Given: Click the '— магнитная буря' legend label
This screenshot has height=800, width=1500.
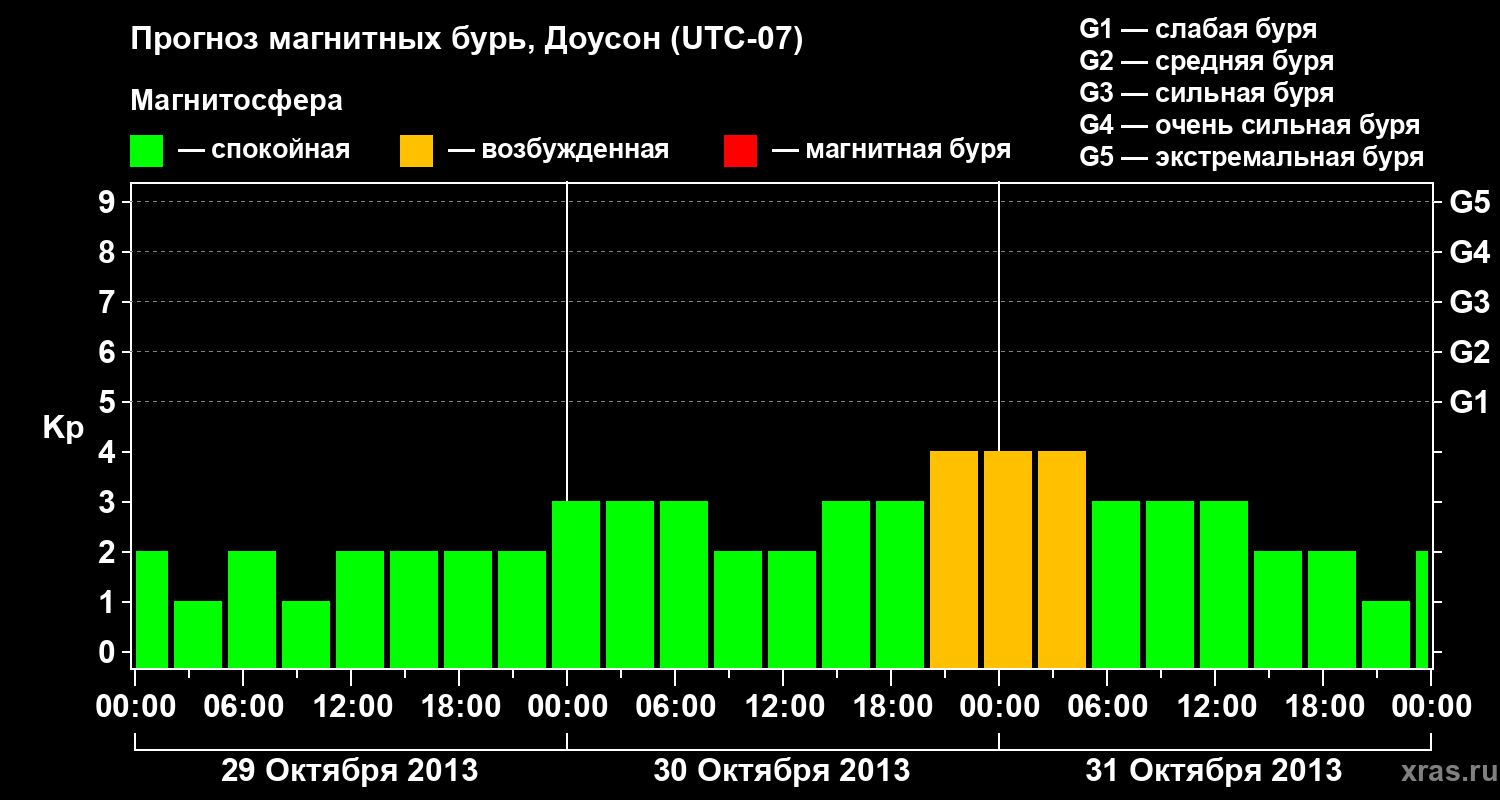Looking at the screenshot, I should [891, 150].
